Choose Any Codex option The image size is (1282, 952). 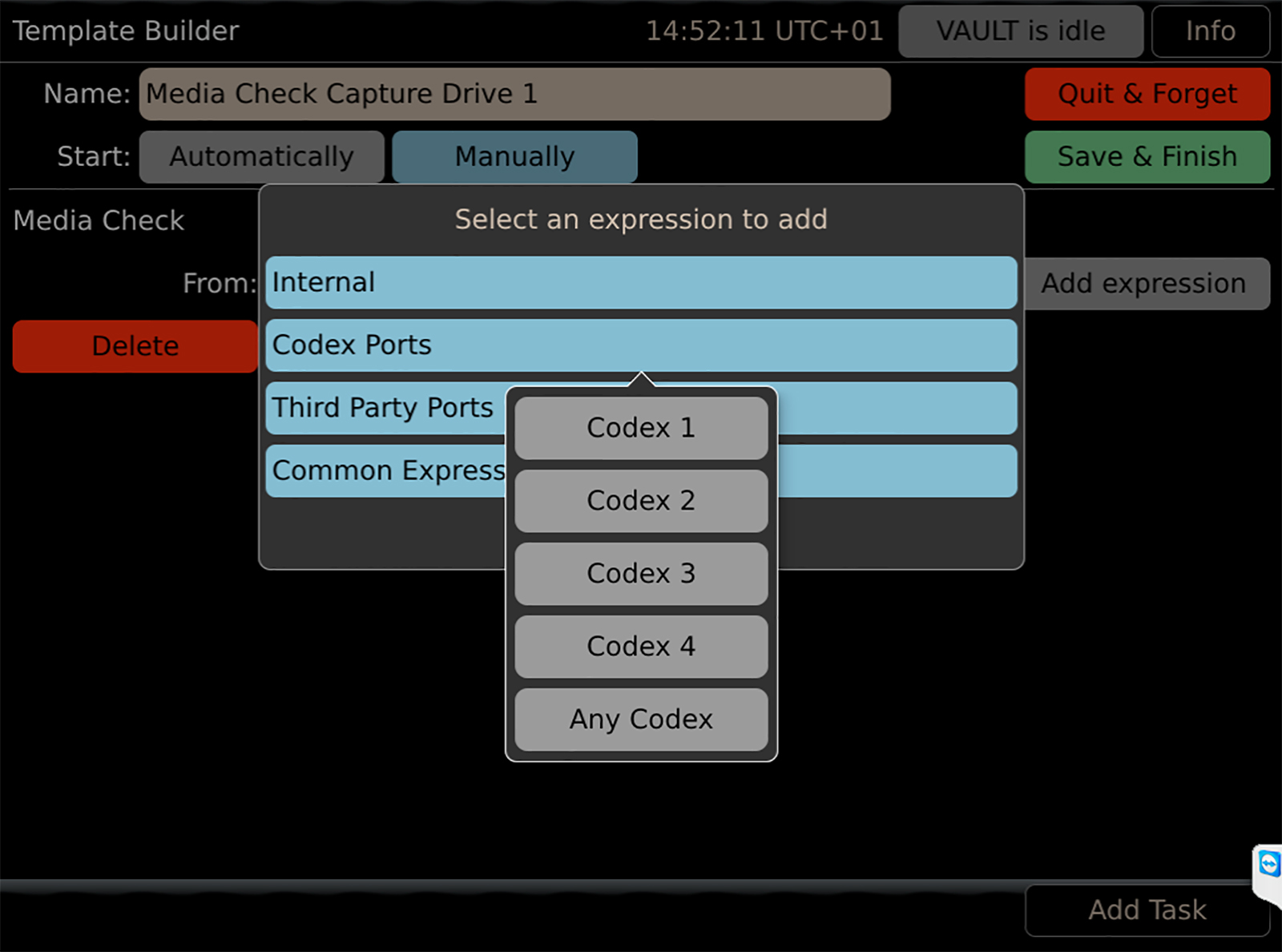tap(641, 720)
